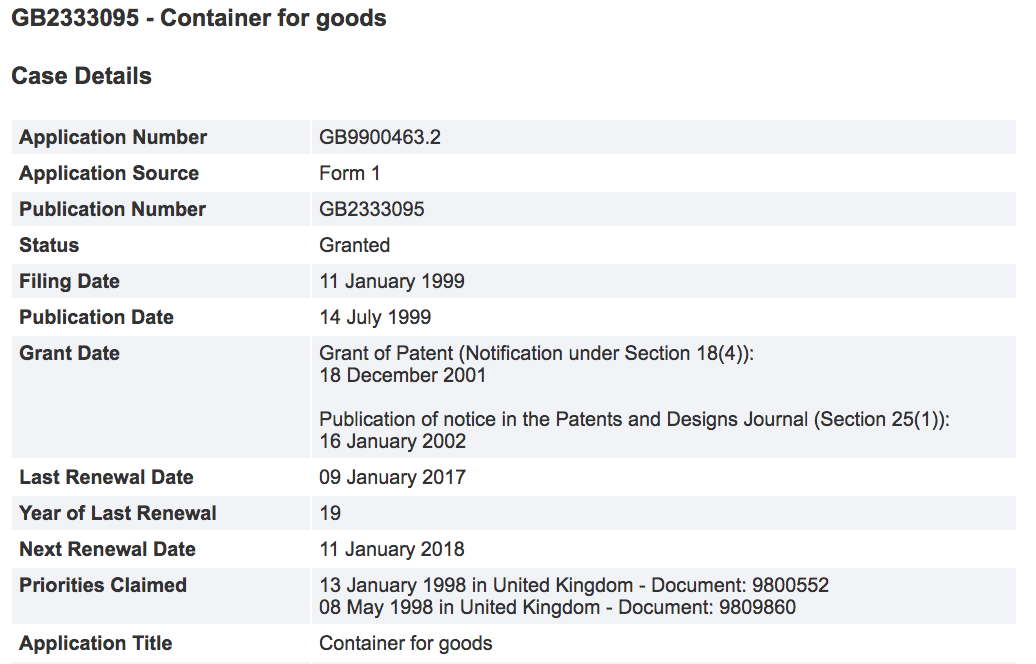Click the Granted status value

pyautogui.click(x=354, y=245)
